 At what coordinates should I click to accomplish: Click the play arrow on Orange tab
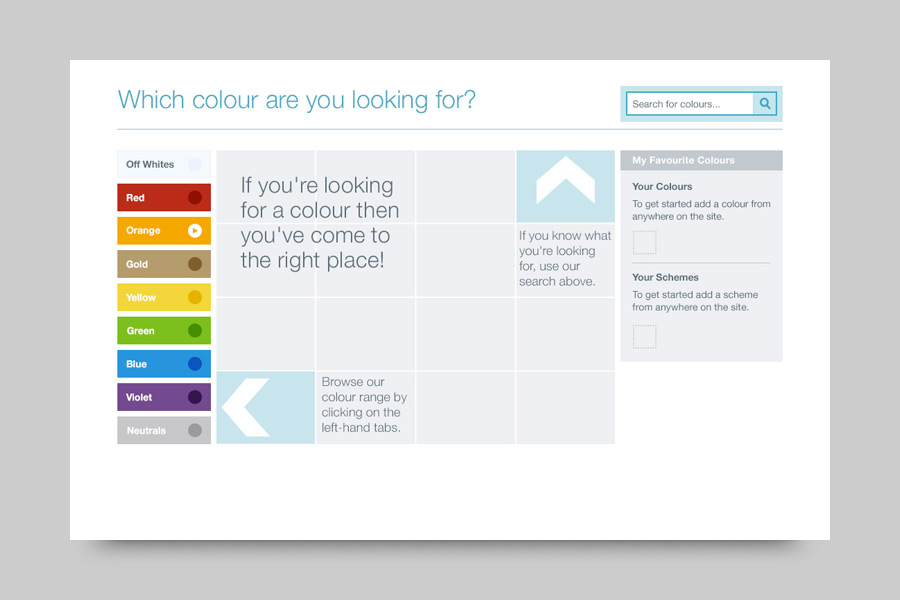(195, 231)
